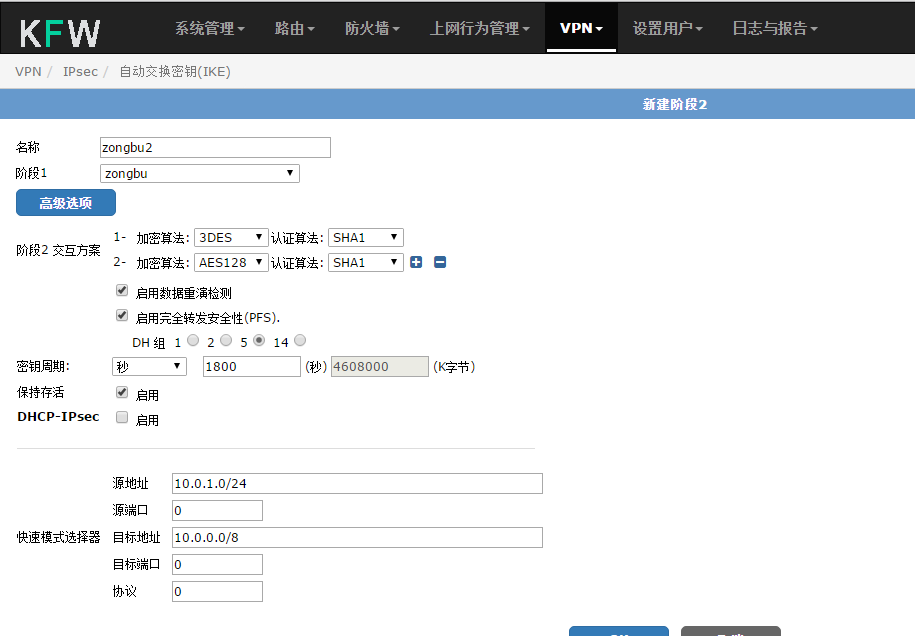Open the 系统管理 menu

pos(209,28)
